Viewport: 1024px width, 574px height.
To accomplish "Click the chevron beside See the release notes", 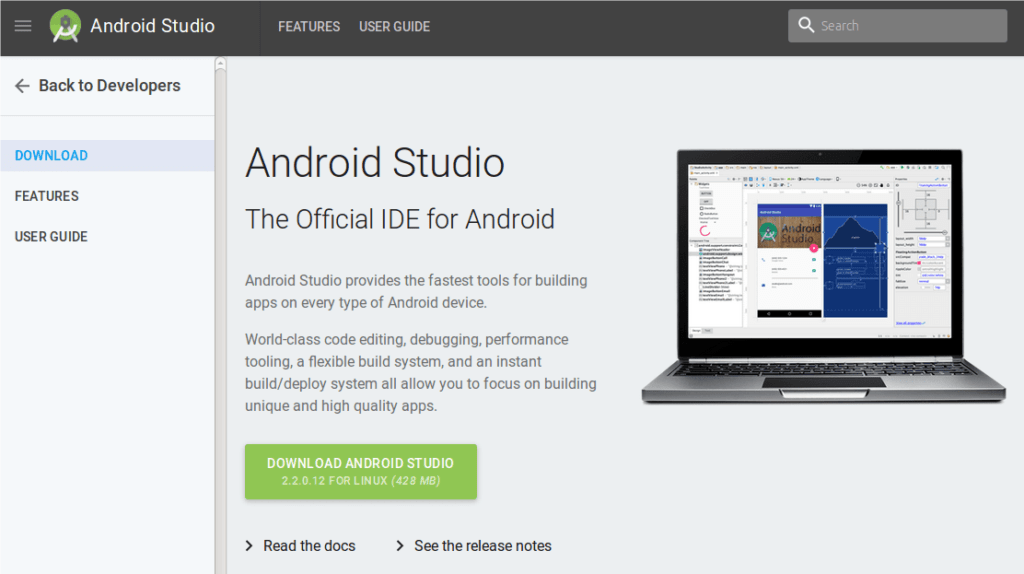I will (400, 546).
